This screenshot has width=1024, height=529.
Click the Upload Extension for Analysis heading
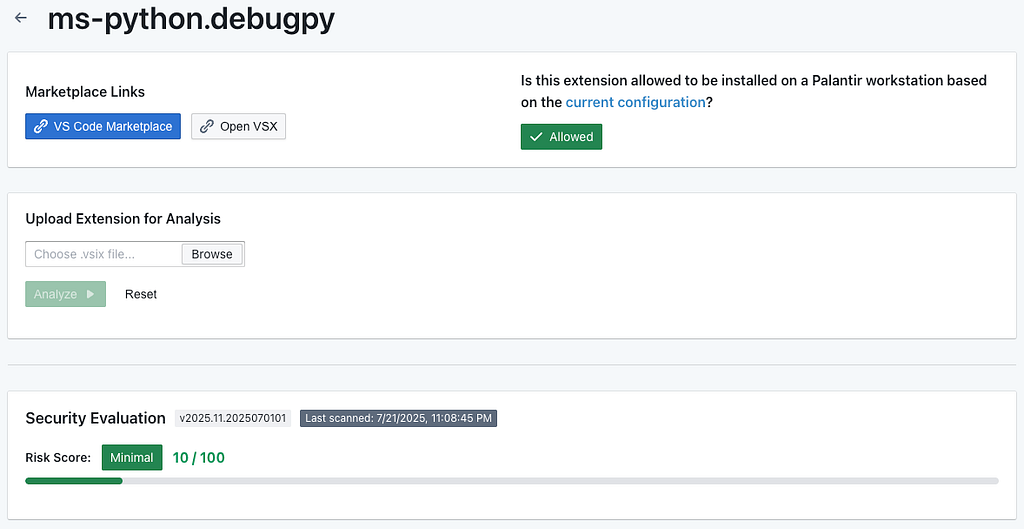[x=123, y=219]
